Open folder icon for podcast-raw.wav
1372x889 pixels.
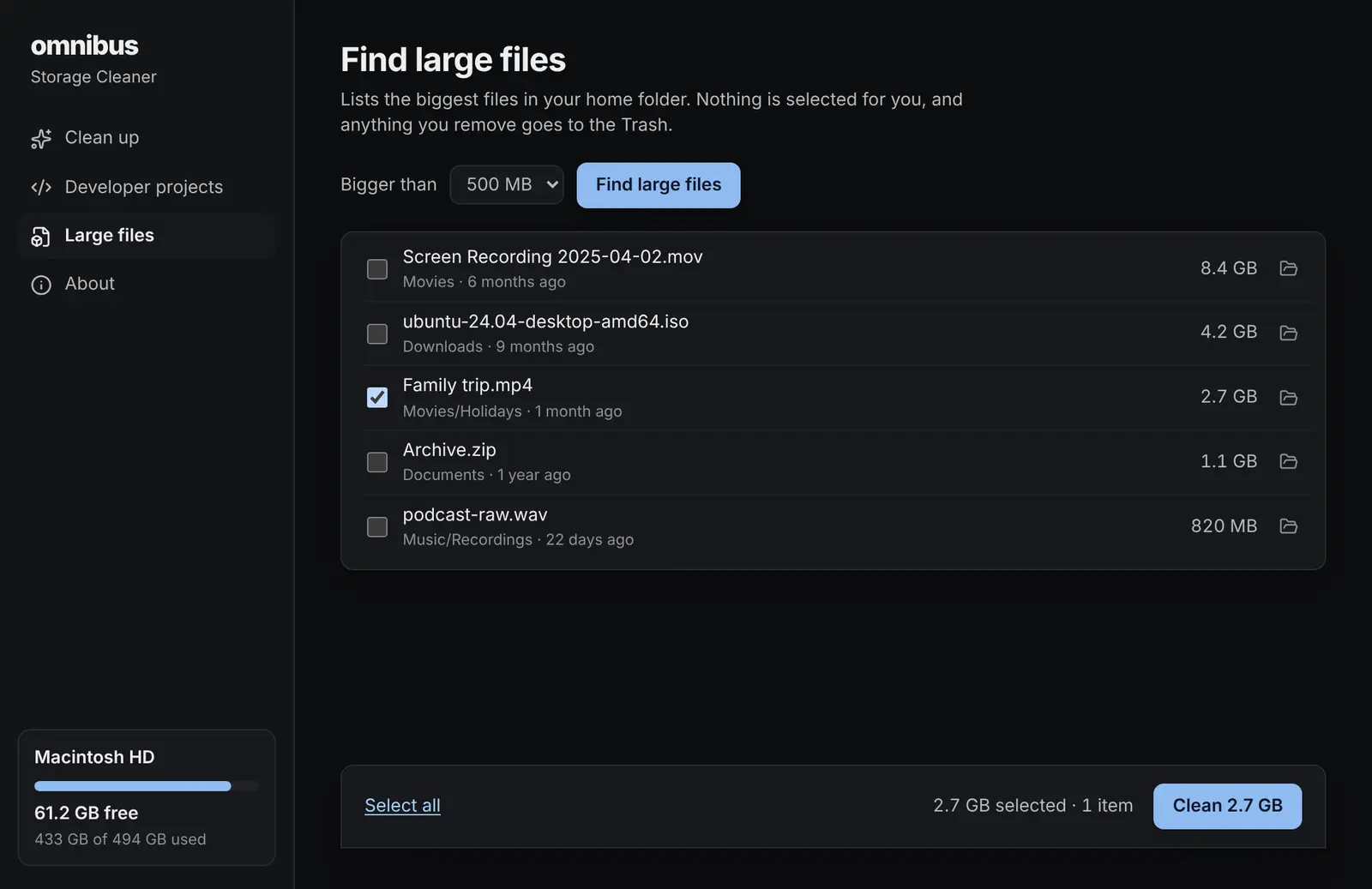click(1288, 526)
